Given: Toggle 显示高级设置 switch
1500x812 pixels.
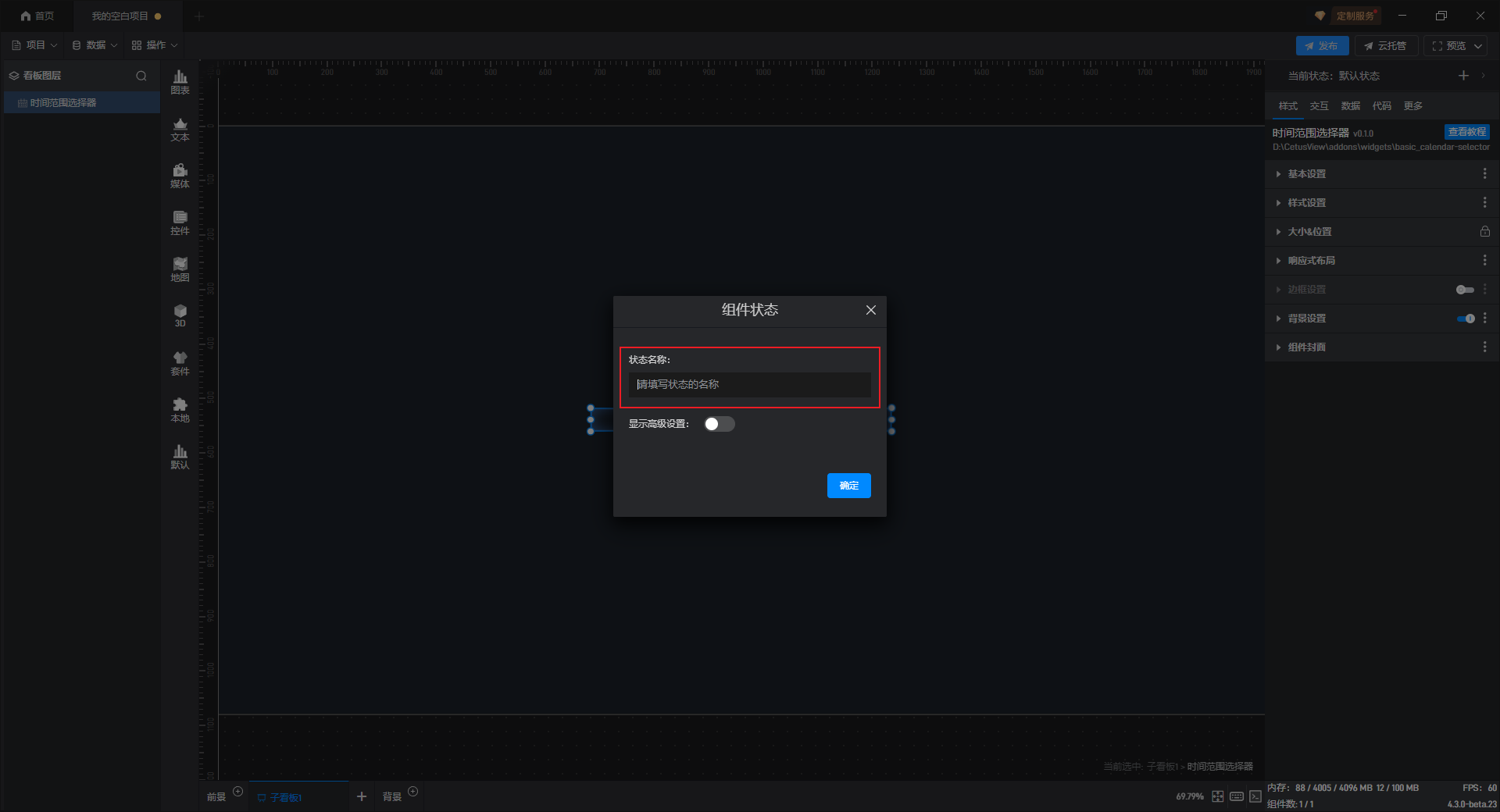Looking at the screenshot, I should coord(720,424).
